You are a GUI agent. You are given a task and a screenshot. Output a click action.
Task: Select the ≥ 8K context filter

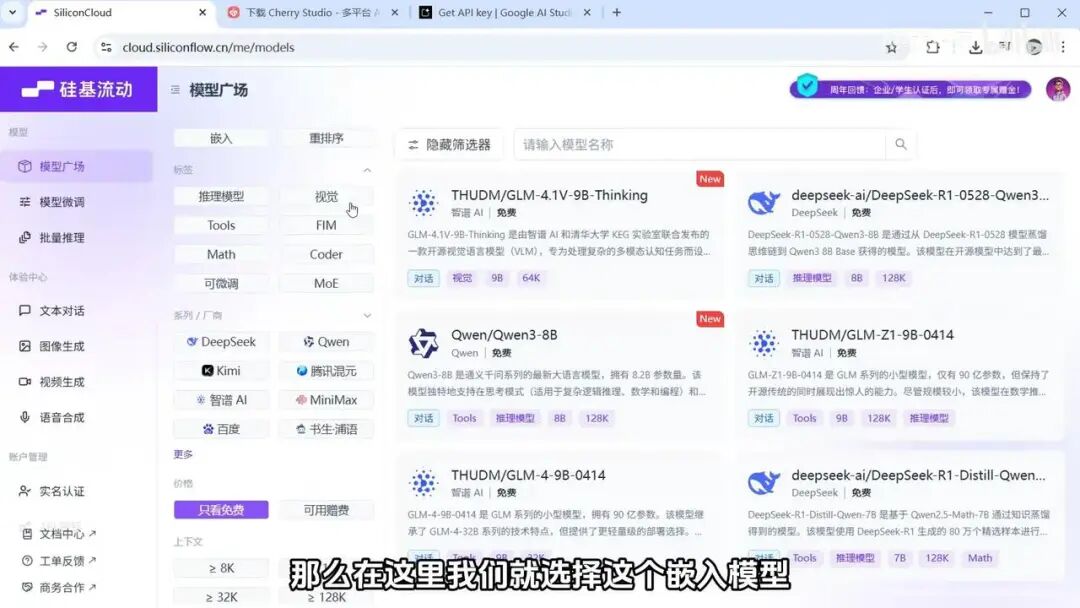pyautogui.click(x=221, y=568)
